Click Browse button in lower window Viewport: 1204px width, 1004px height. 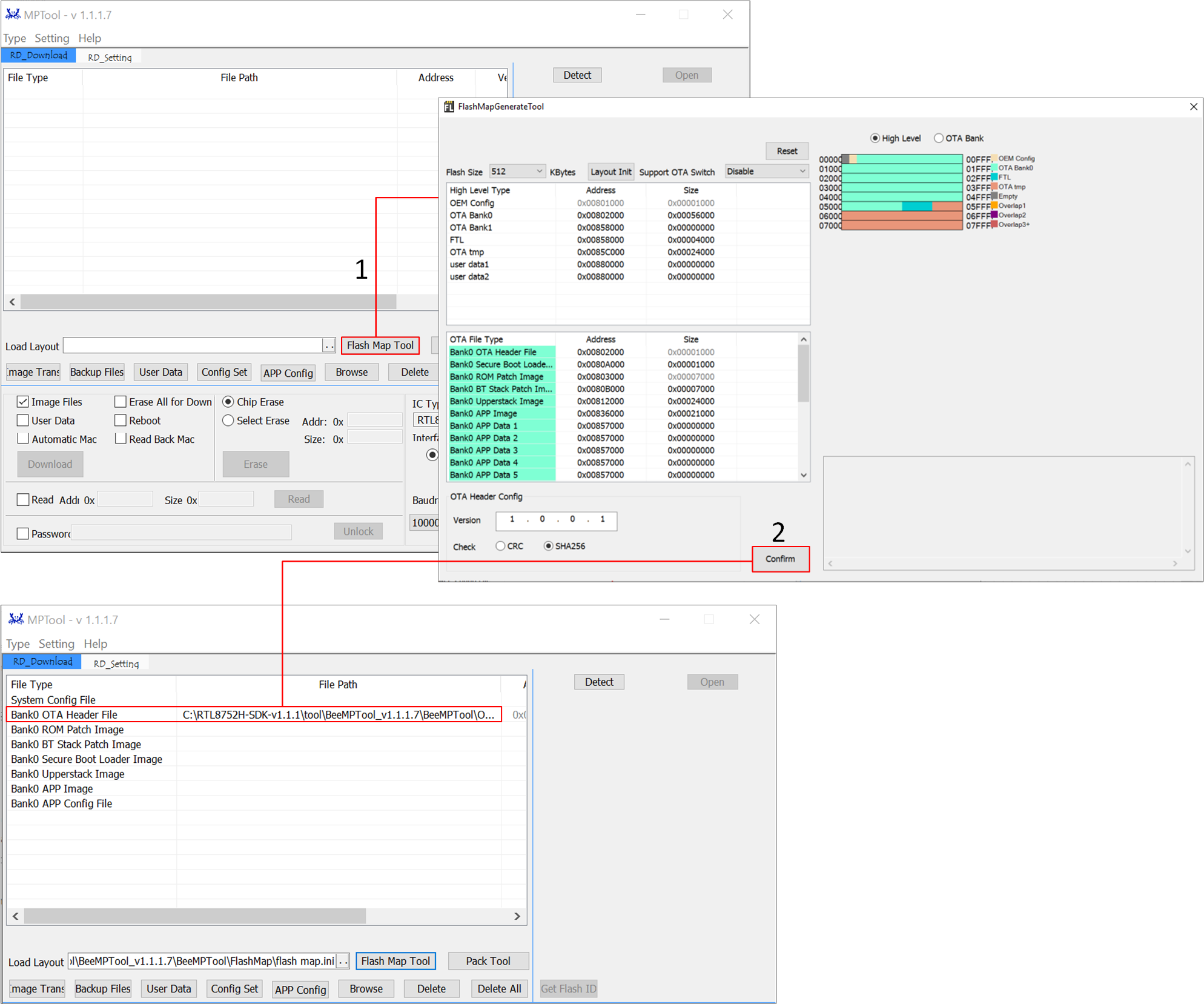(x=366, y=989)
